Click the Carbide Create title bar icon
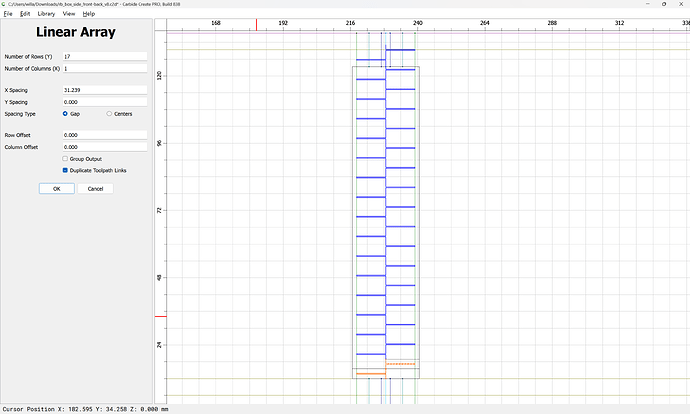This screenshot has width=690, height=414. click(4, 4)
